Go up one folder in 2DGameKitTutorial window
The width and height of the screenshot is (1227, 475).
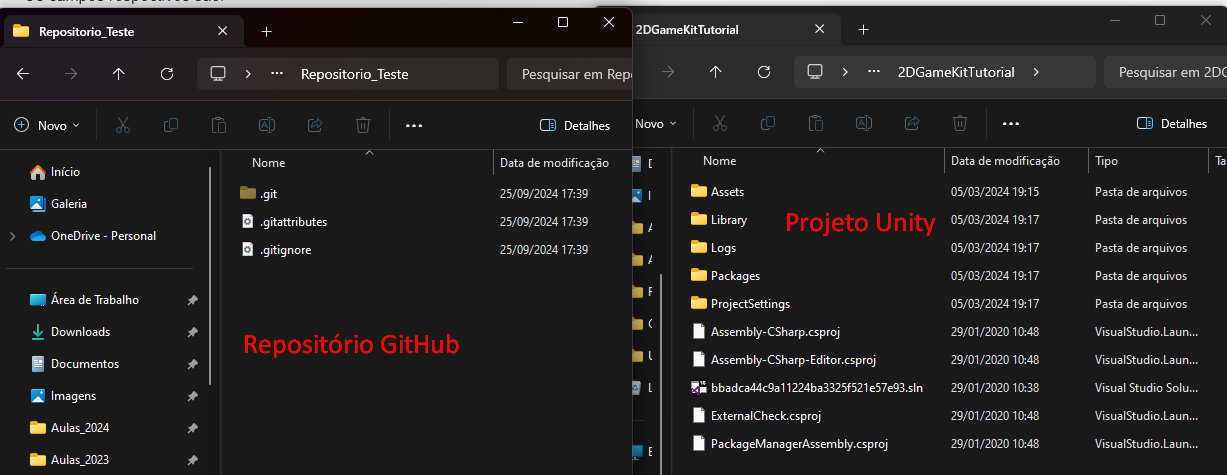[715, 72]
